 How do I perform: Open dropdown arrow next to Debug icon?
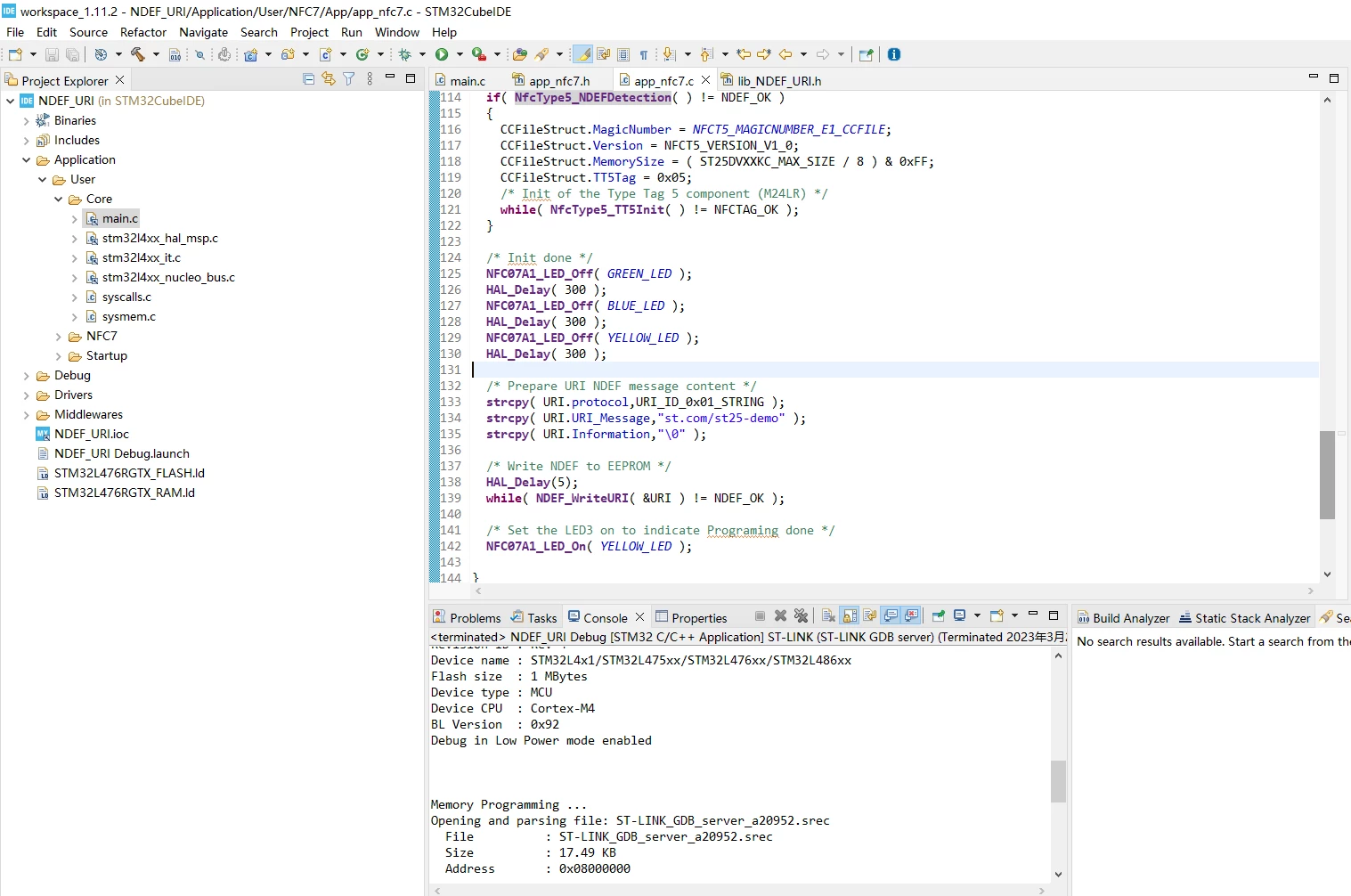click(422, 54)
